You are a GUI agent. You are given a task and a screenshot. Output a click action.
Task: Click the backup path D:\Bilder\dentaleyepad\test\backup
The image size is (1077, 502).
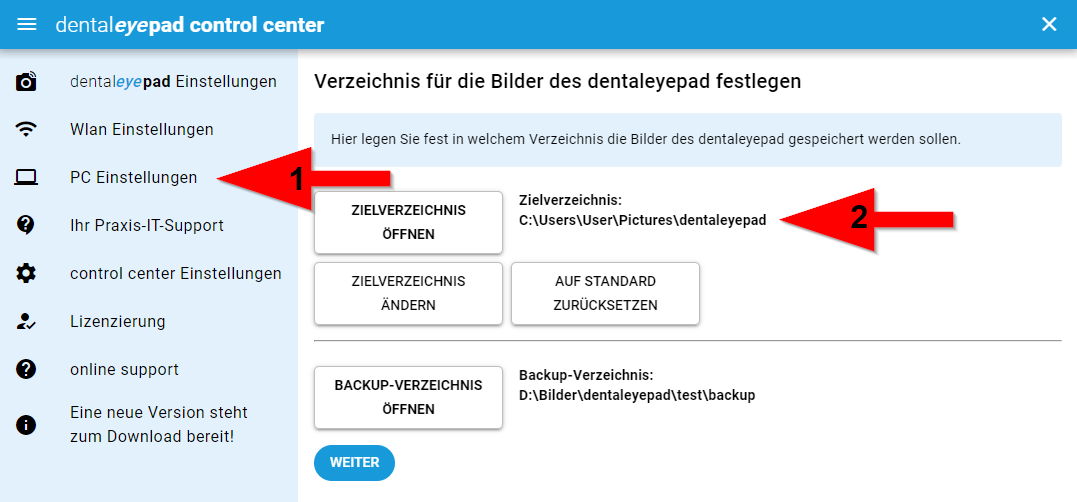(x=637, y=396)
